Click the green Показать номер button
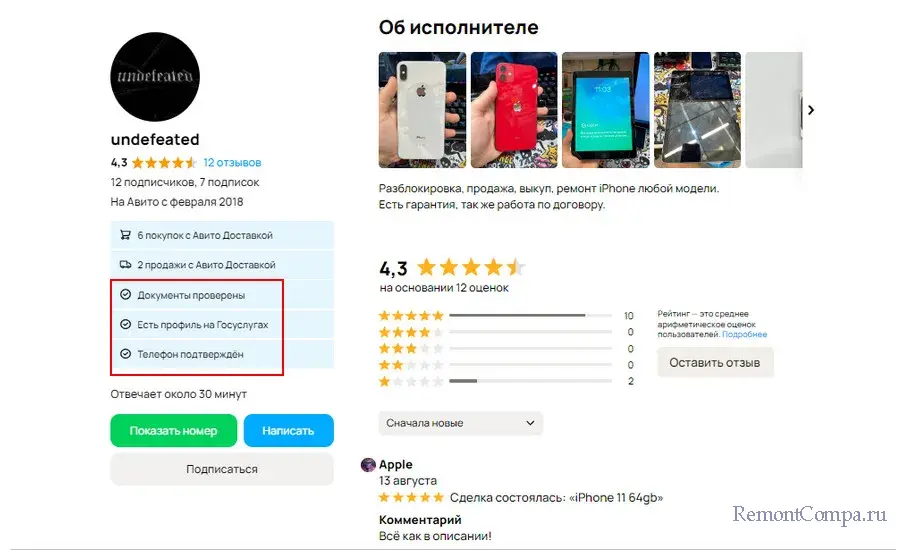 [173, 431]
